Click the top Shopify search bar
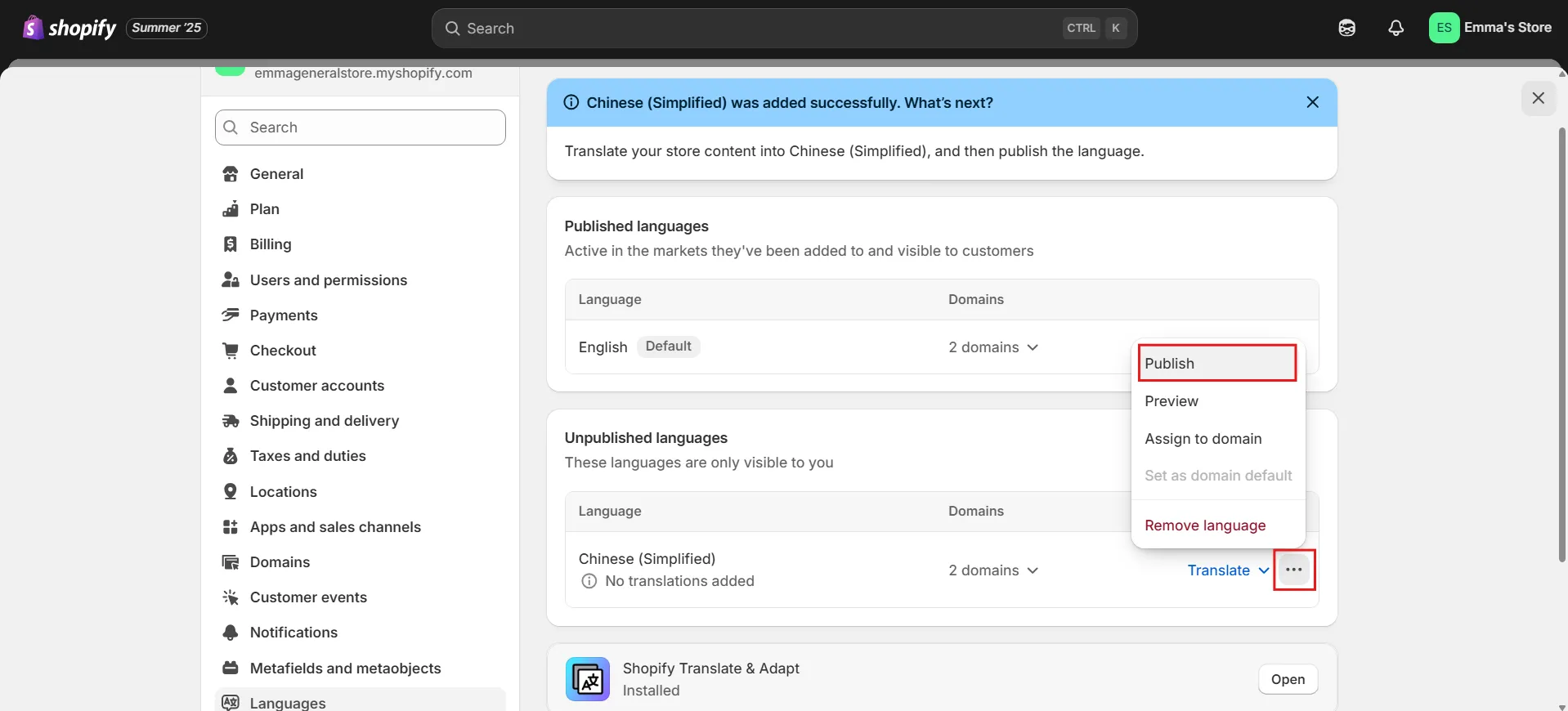The width and height of the screenshot is (1568, 711). [784, 28]
